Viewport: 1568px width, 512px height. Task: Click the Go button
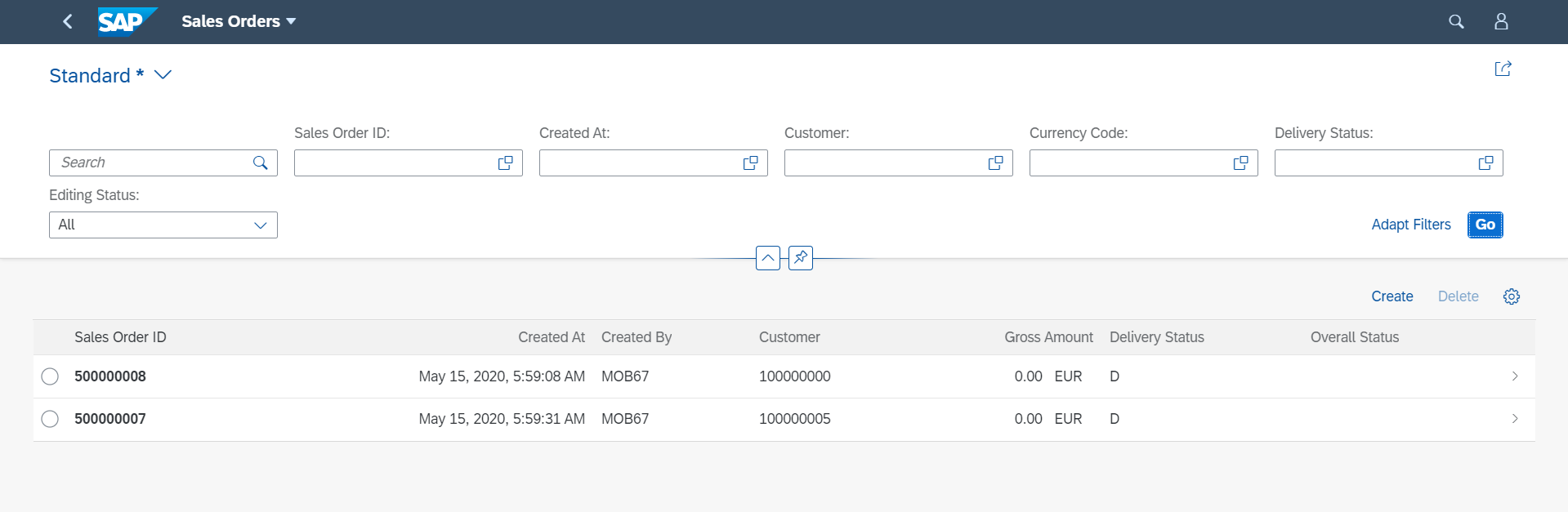click(x=1485, y=225)
